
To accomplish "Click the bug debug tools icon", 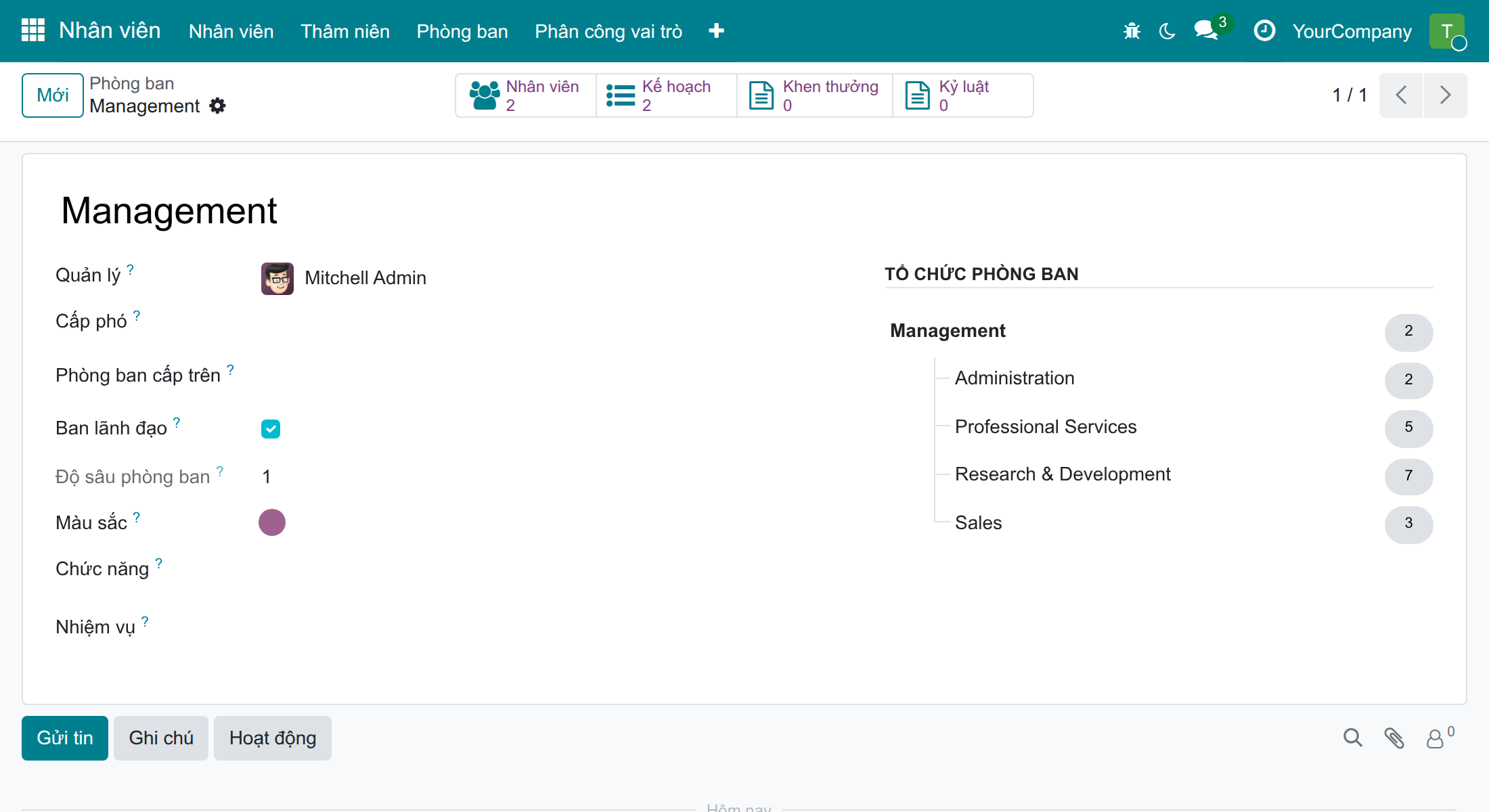I will click(1132, 31).
